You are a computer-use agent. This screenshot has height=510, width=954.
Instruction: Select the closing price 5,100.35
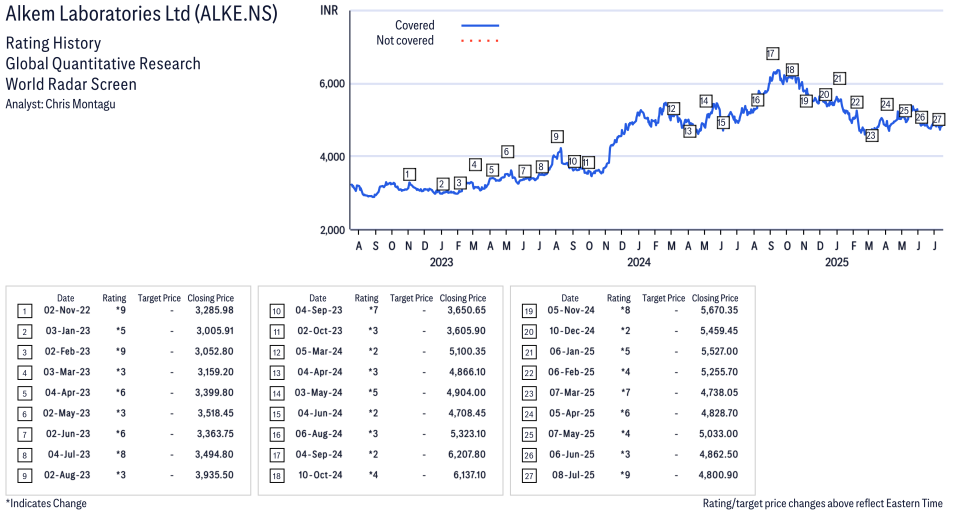467,352
